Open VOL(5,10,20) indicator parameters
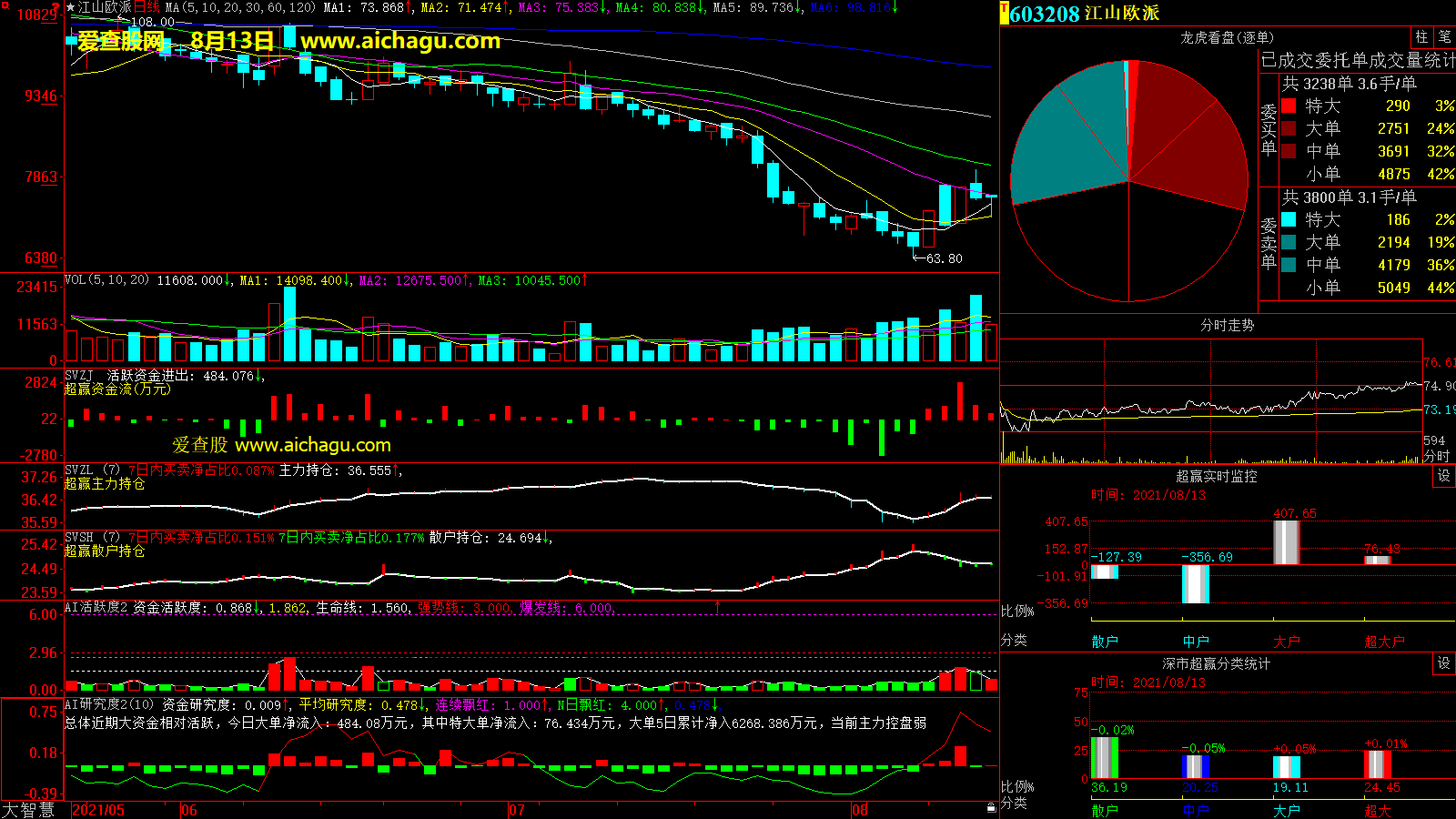The width and height of the screenshot is (1456, 819). pyautogui.click(x=106, y=280)
